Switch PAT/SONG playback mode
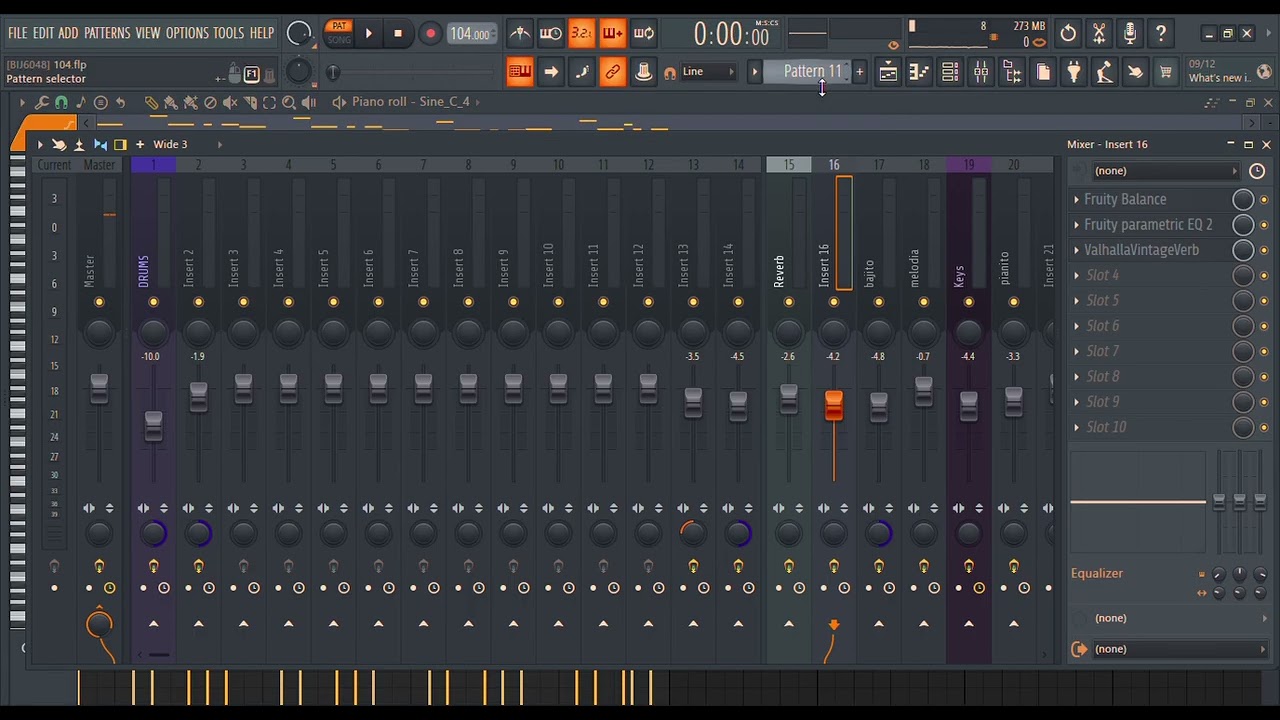This screenshot has width=1280, height=720. [339, 33]
